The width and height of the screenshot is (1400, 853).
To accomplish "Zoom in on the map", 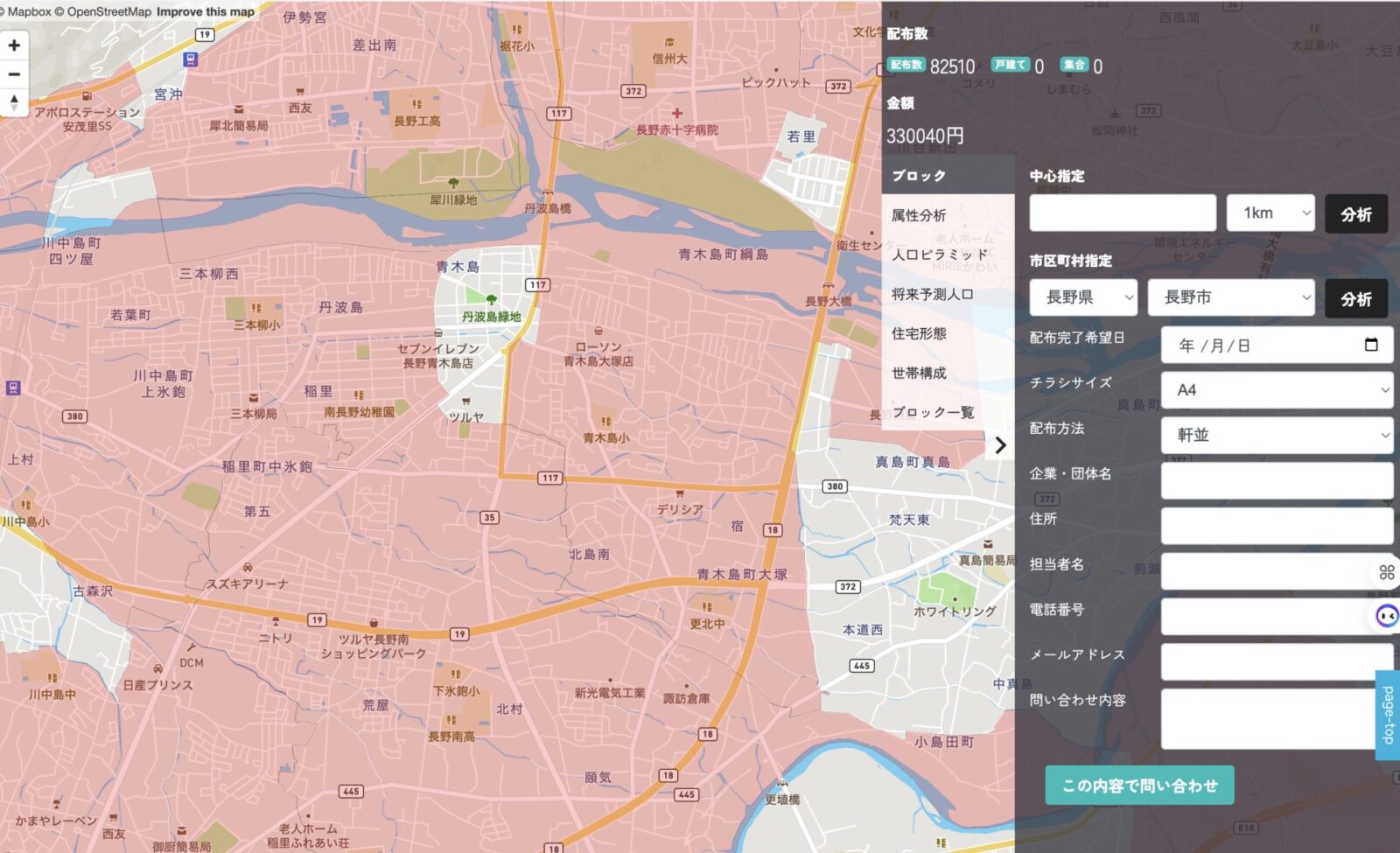I will tap(14, 45).
